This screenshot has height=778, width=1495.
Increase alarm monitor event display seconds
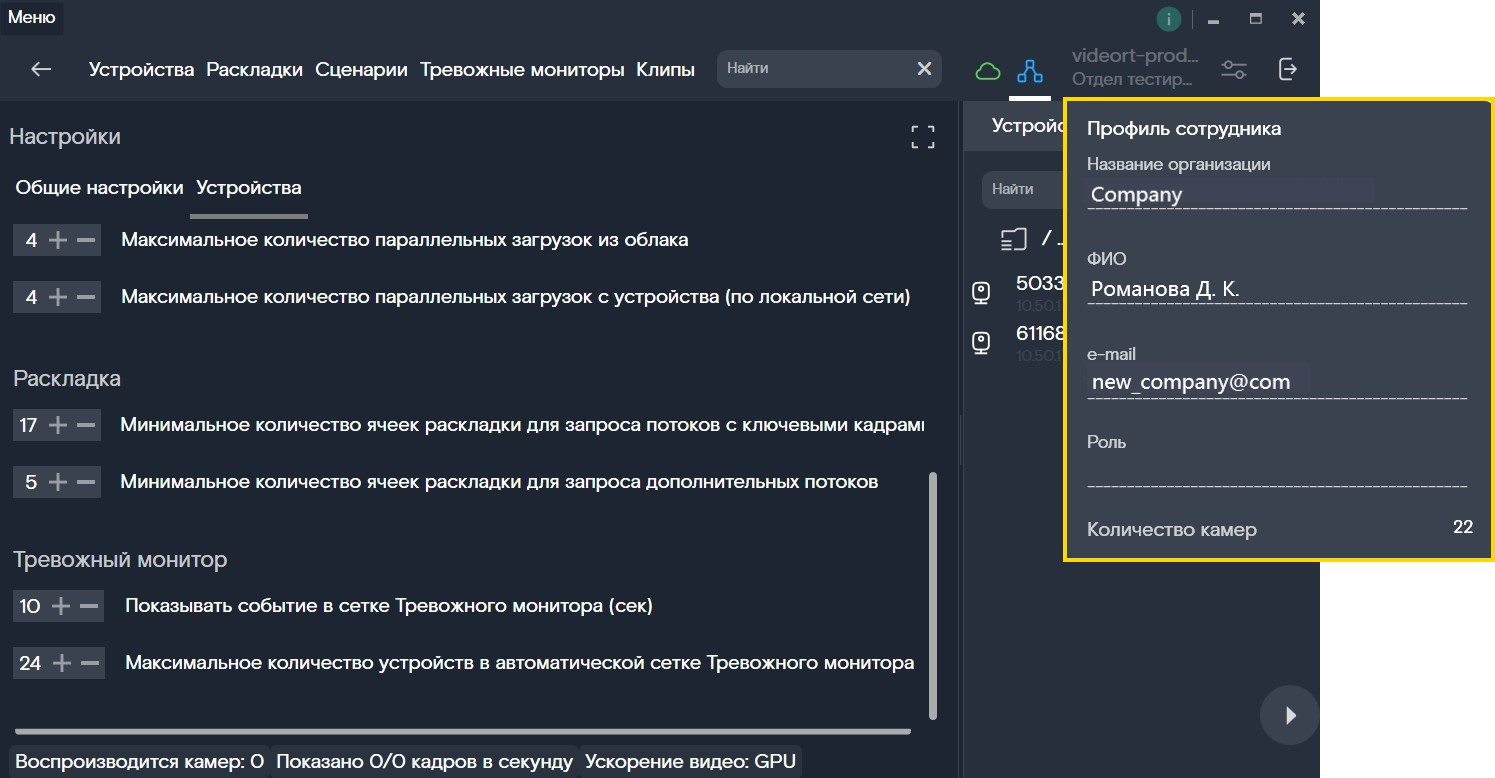click(x=62, y=606)
